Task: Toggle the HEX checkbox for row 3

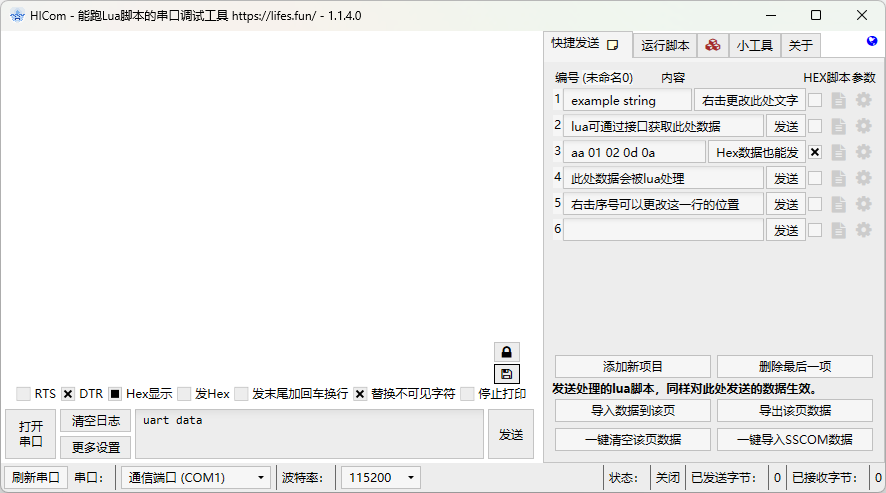Action: [x=815, y=152]
